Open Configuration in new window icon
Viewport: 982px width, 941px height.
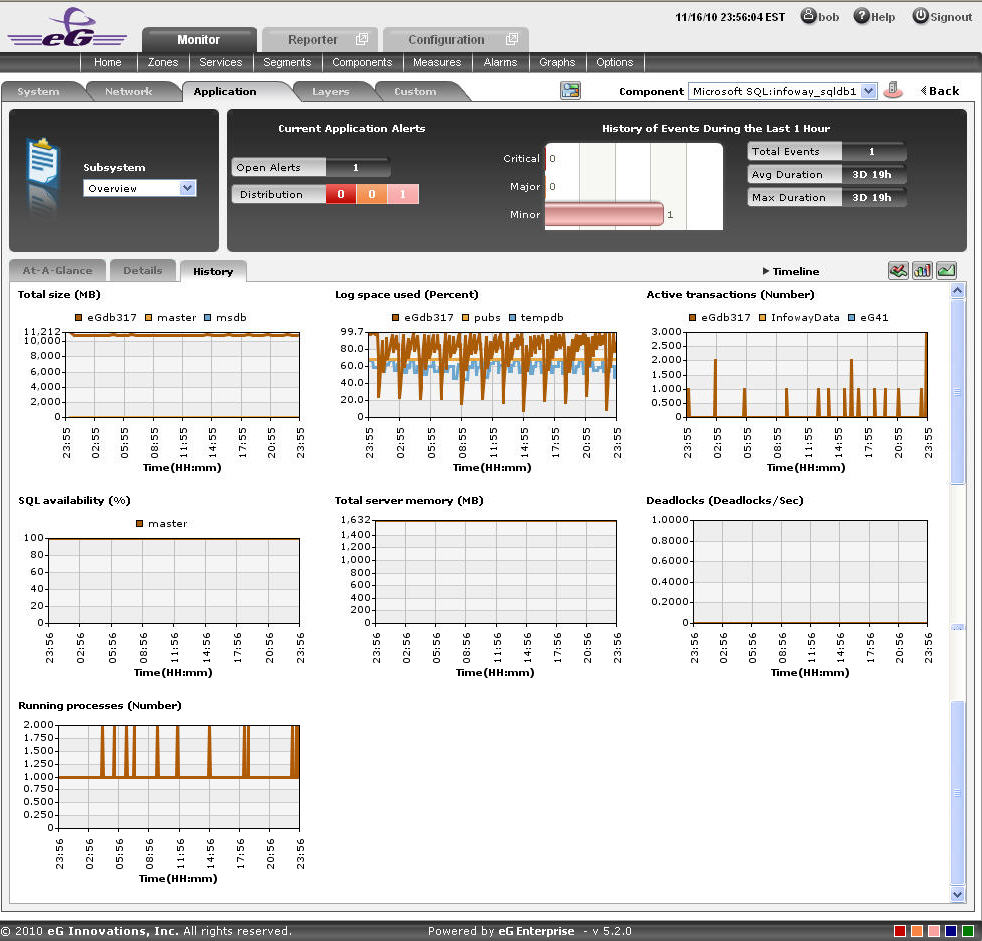tap(512, 39)
